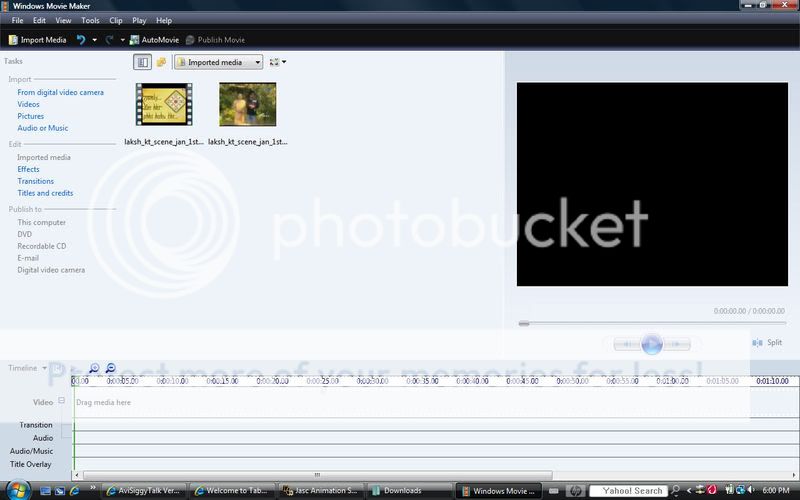Image resolution: width=800 pixels, height=500 pixels.
Task: Switch to Downloads taskbar window
Action: pyautogui.click(x=410, y=491)
